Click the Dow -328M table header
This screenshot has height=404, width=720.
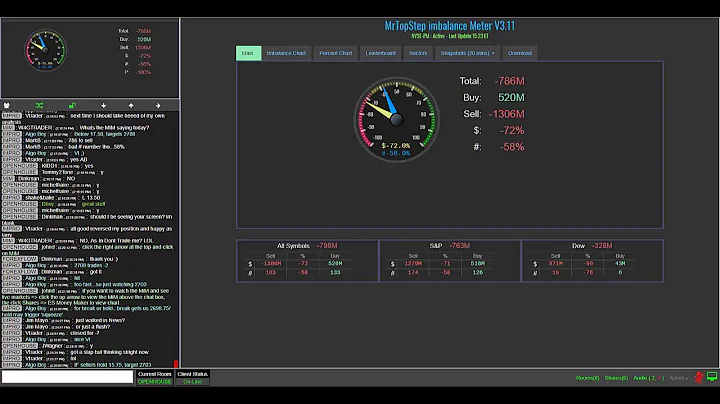(x=592, y=246)
